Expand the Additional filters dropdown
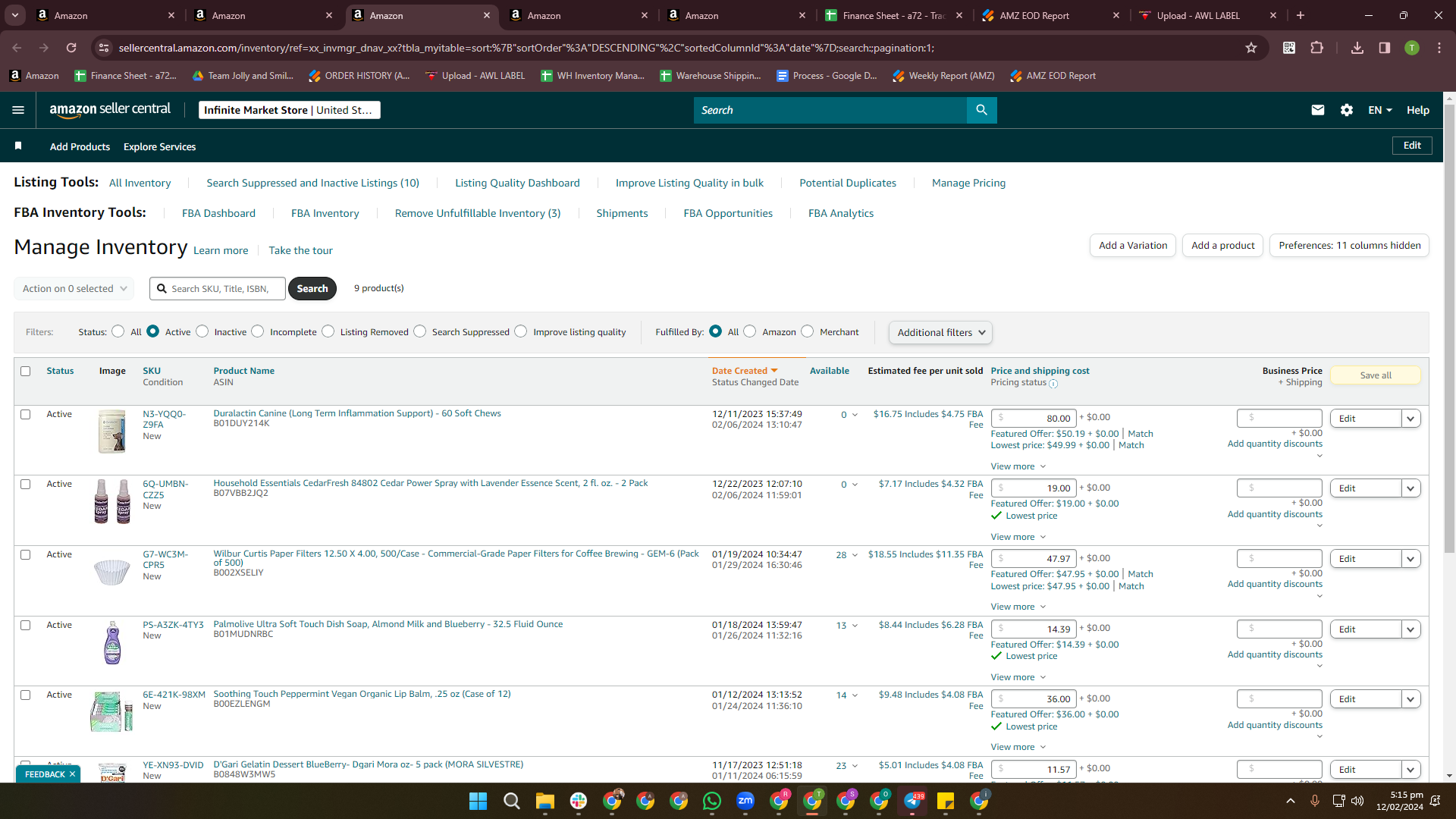Image resolution: width=1456 pixels, height=819 pixels. [940, 332]
